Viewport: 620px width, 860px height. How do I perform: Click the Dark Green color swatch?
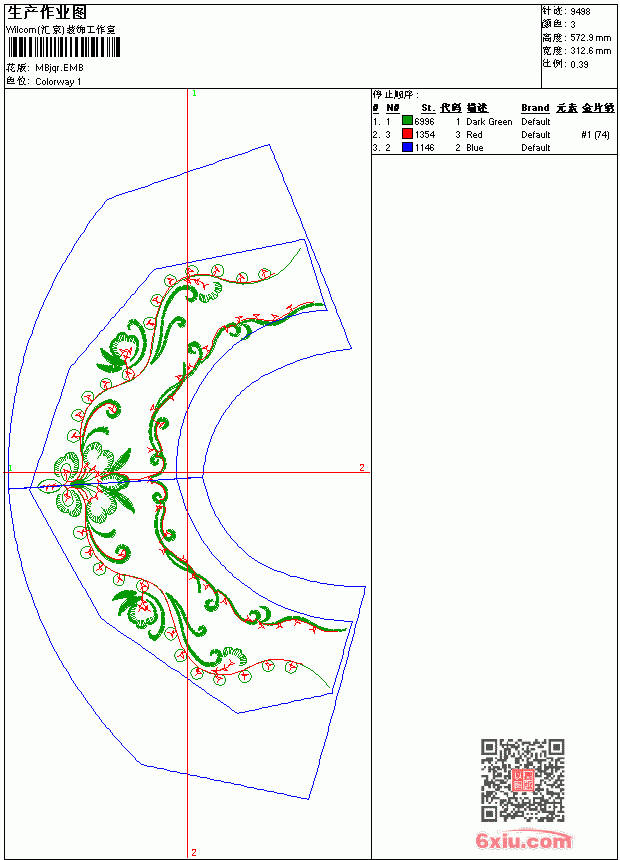407,121
